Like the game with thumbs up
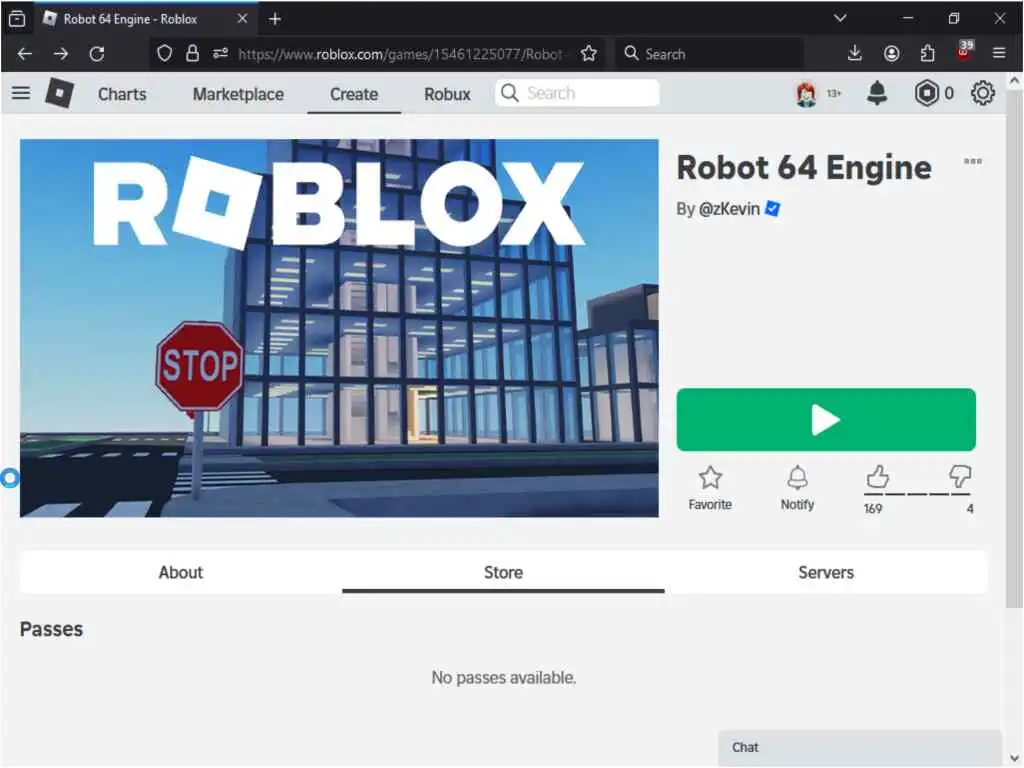 (x=877, y=477)
